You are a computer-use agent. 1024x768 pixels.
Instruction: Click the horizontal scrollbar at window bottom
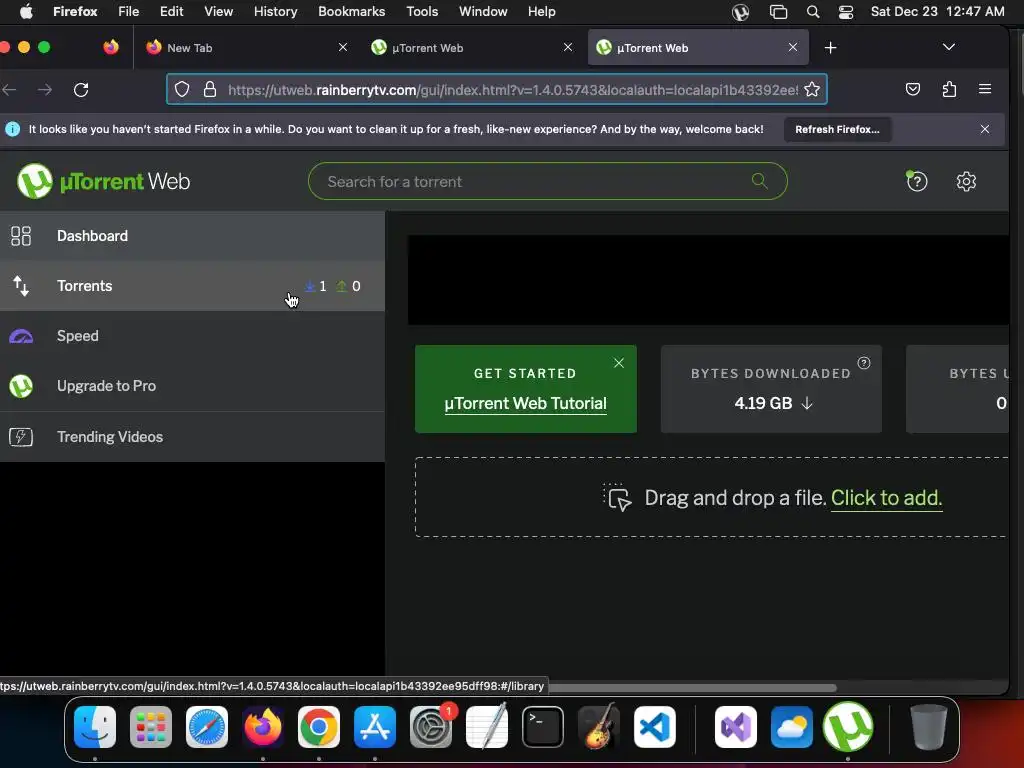692,687
